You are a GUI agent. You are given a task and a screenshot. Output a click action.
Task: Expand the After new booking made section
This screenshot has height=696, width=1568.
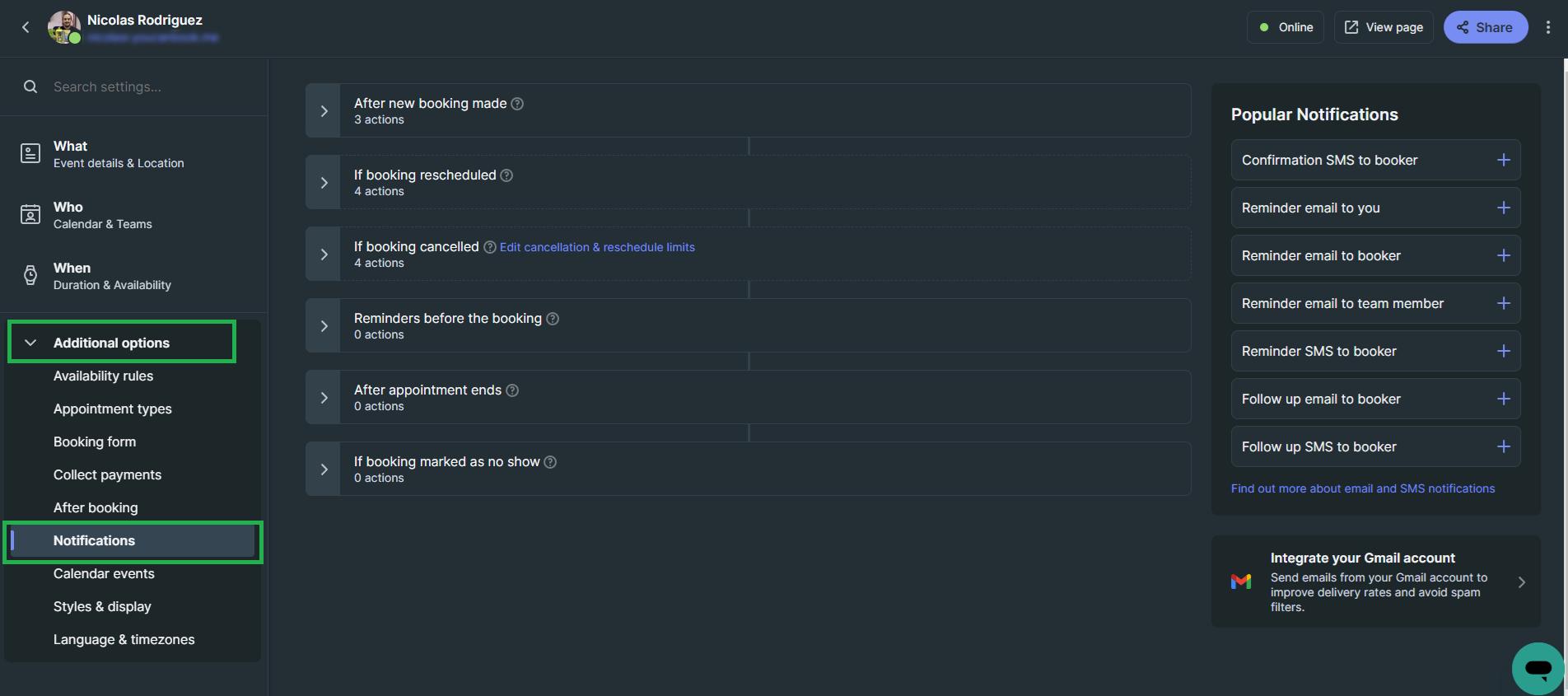pos(324,110)
